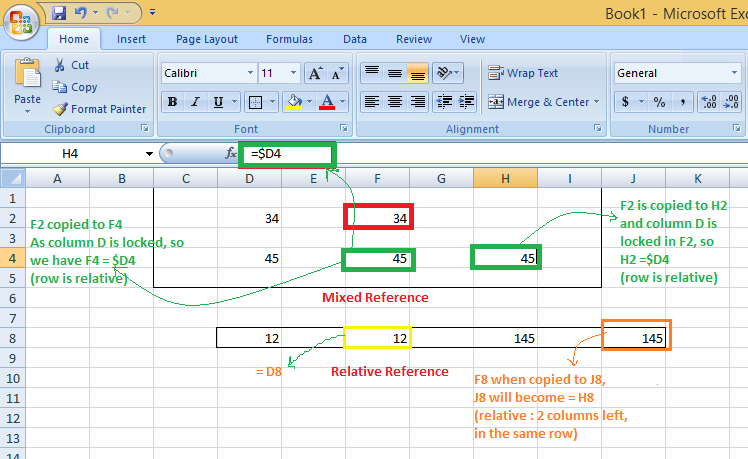Click the Name Box showing H4
The image size is (748, 459).
tap(72, 154)
